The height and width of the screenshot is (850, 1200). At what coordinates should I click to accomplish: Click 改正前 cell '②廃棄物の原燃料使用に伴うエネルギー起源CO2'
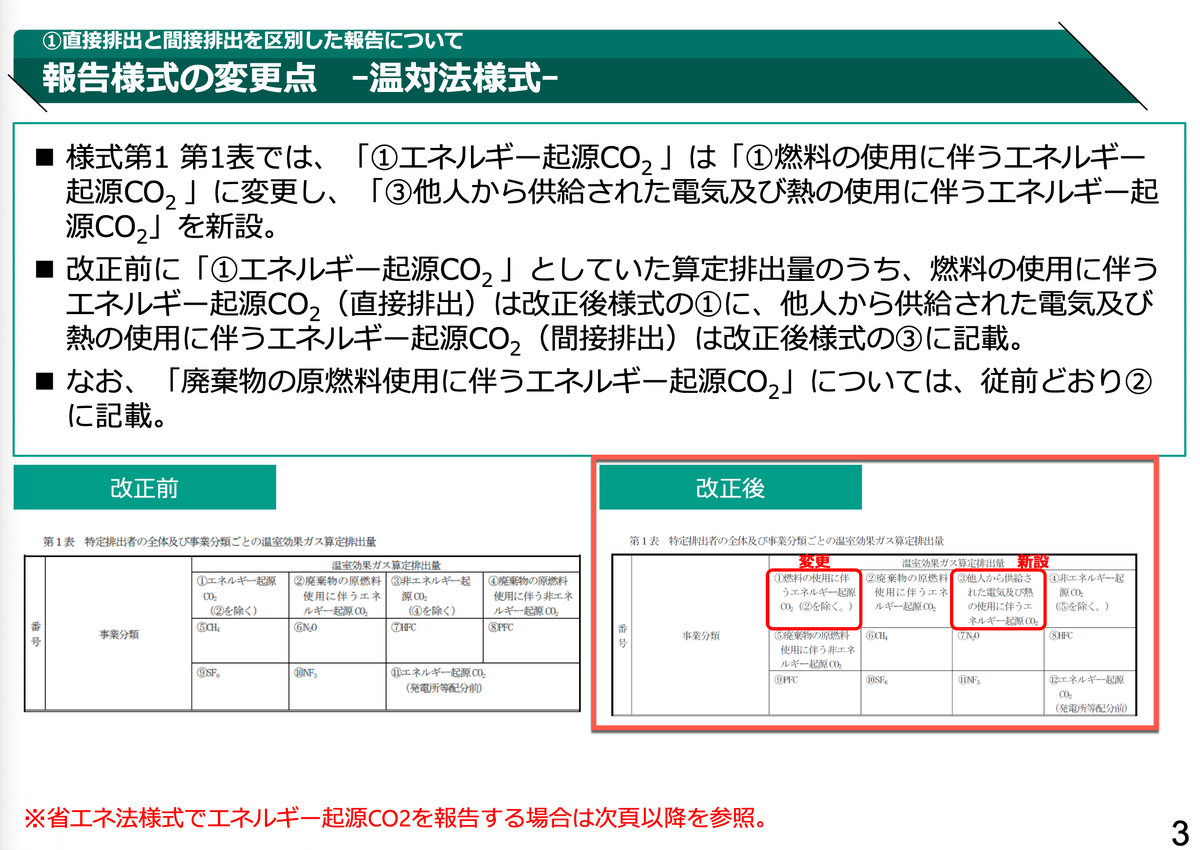point(335,595)
